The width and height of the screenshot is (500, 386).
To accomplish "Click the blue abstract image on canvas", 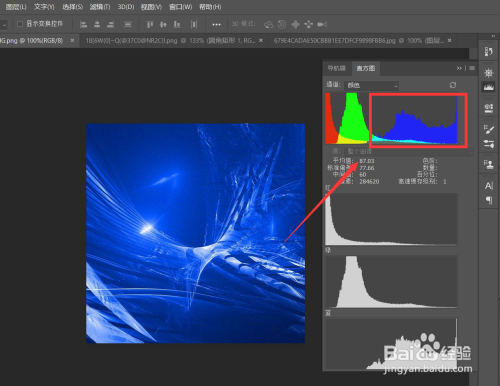I will [195, 233].
